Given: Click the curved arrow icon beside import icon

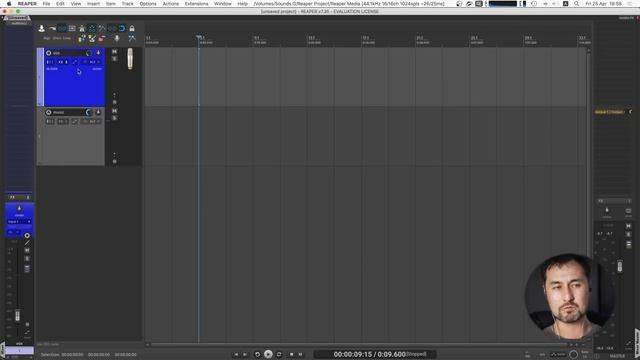Looking at the screenshot, I should click(x=52, y=28).
